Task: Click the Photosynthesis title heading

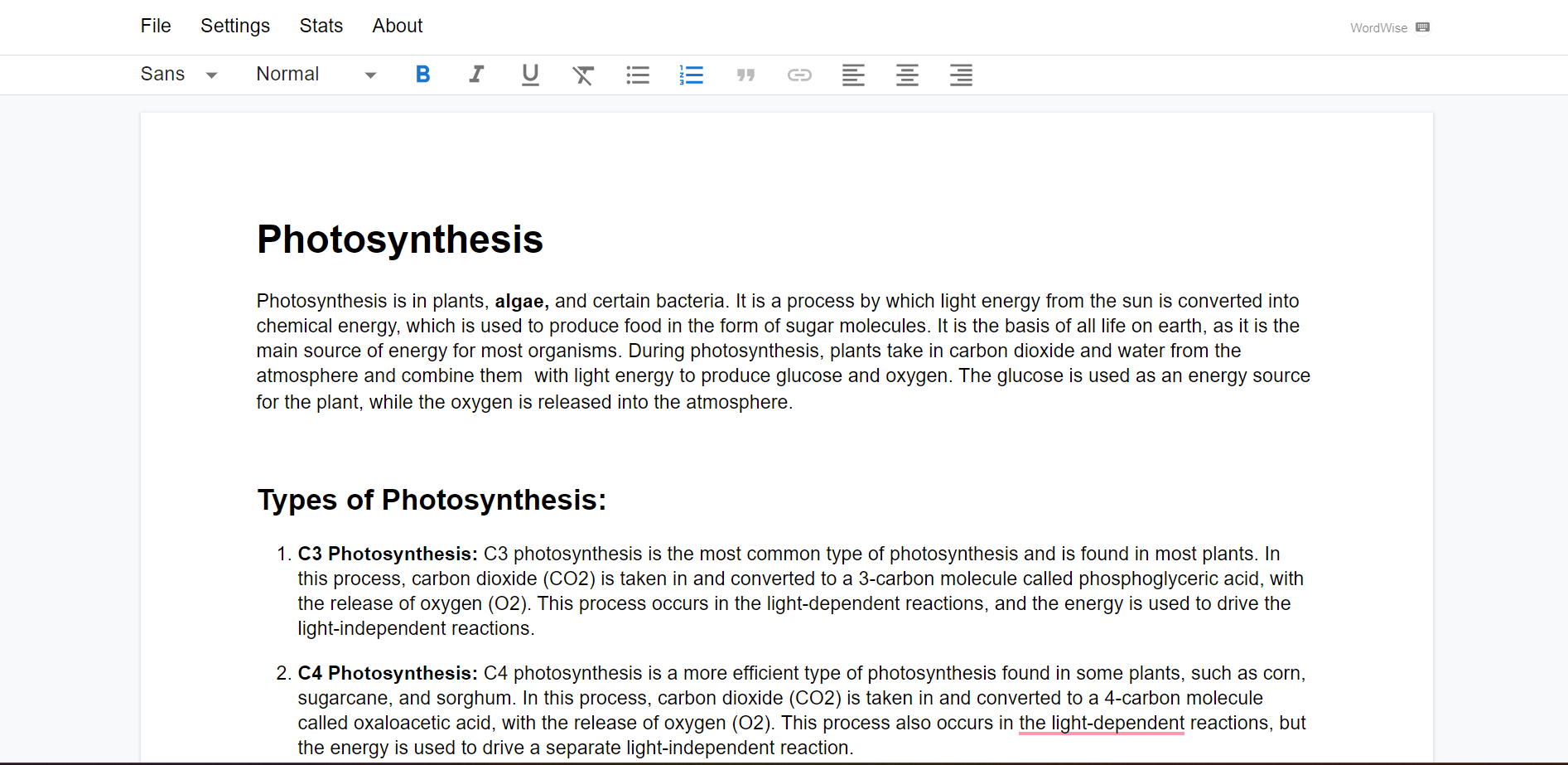Action: click(x=400, y=240)
